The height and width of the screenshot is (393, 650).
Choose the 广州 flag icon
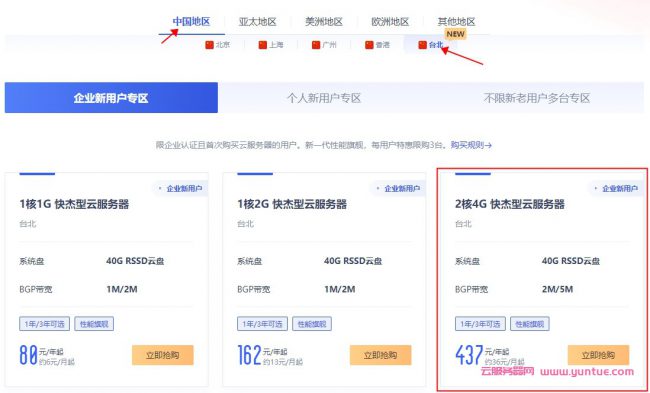[x=316, y=45]
